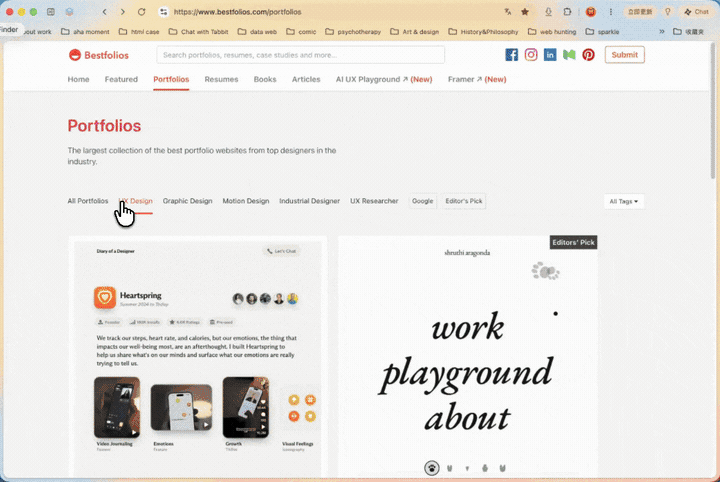Go back with browser back arrow

coord(105,12)
